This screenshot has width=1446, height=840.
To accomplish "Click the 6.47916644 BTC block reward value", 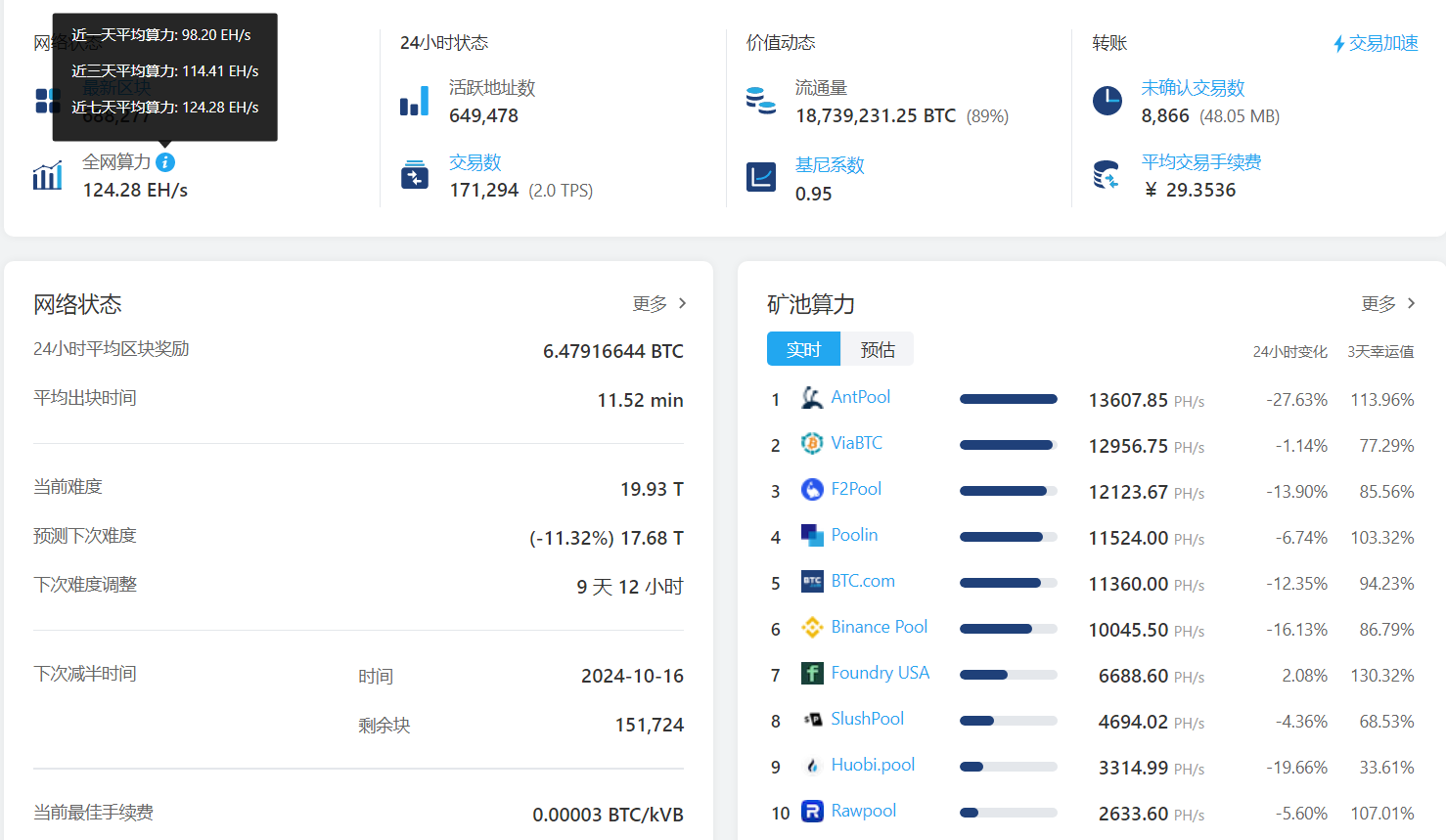I will click(x=613, y=351).
